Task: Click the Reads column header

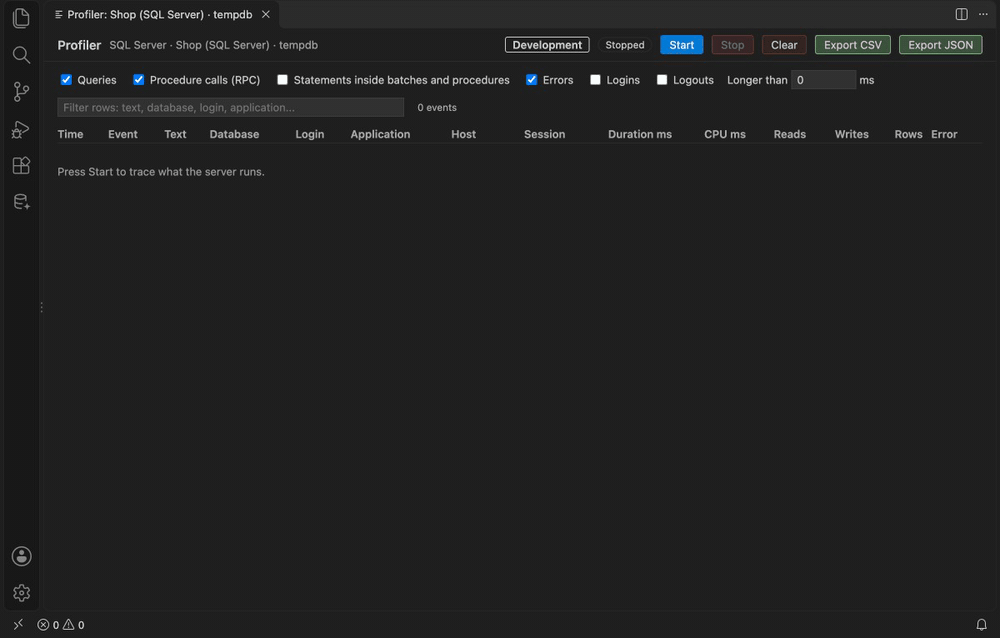Action: (790, 134)
